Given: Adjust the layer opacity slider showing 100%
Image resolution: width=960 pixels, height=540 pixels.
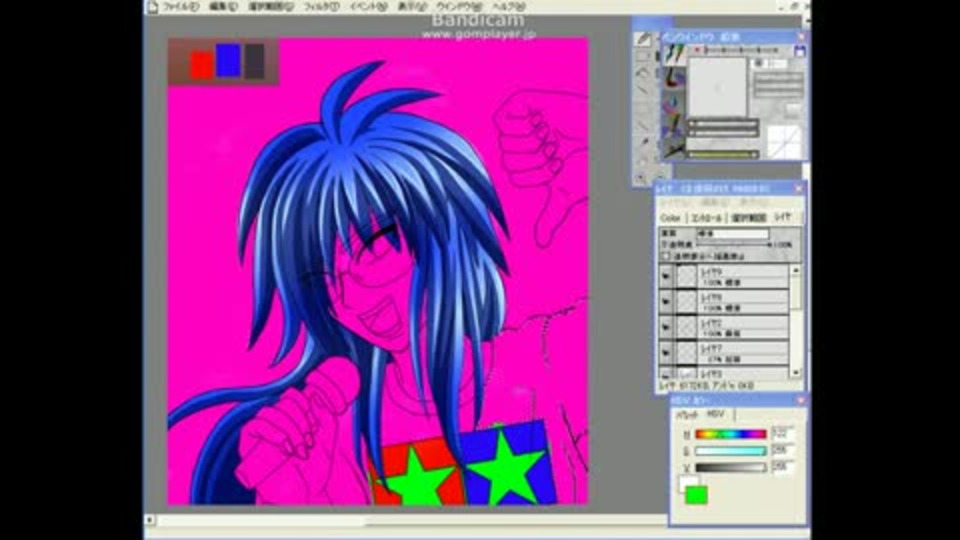Looking at the screenshot, I should pos(733,245).
